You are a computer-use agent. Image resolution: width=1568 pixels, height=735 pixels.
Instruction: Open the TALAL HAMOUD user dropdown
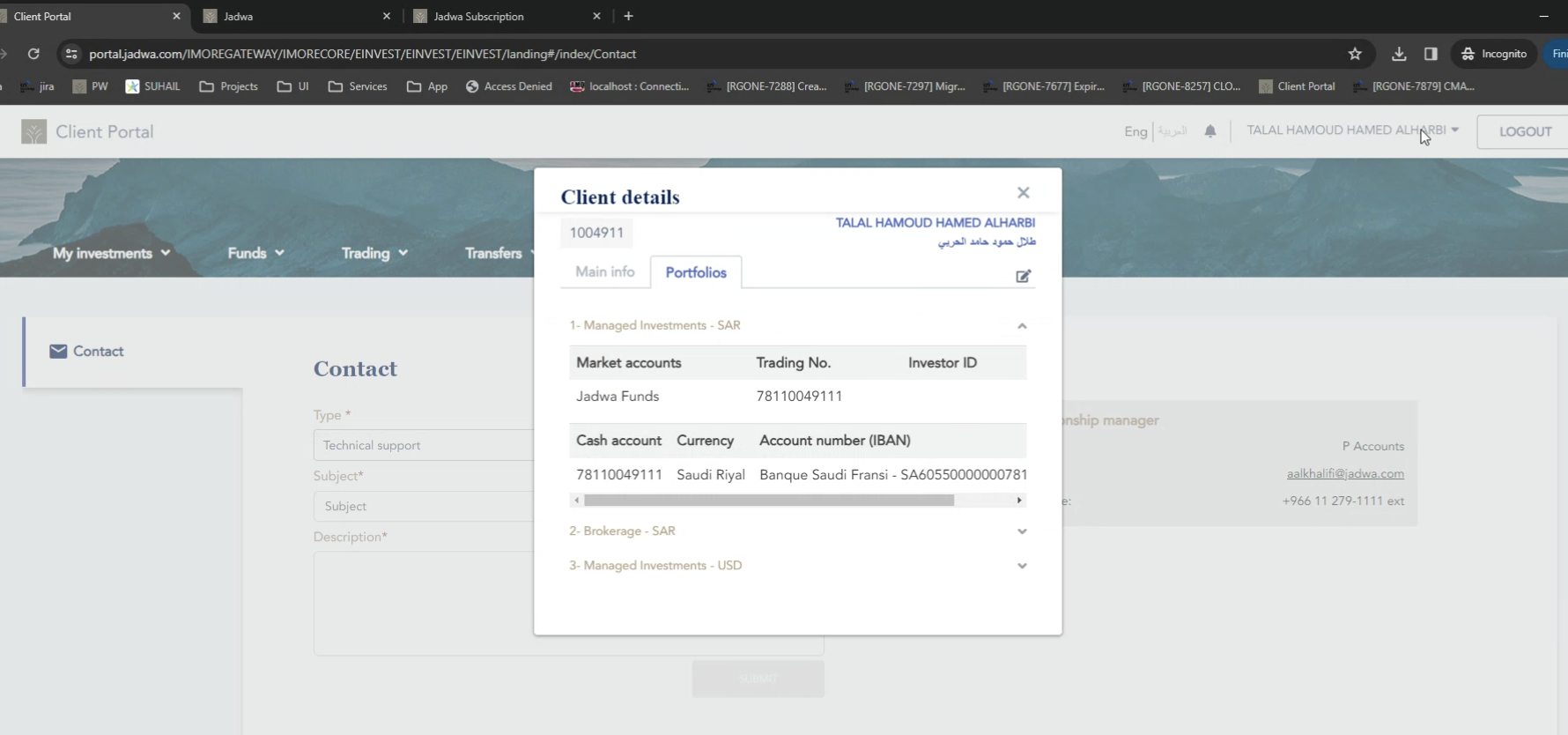[1352, 130]
